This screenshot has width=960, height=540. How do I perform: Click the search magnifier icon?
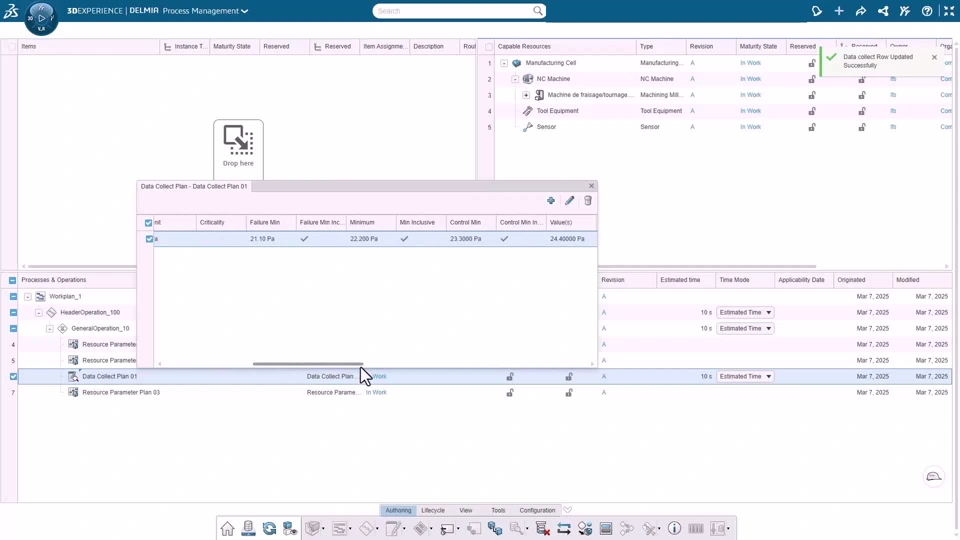click(x=538, y=11)
